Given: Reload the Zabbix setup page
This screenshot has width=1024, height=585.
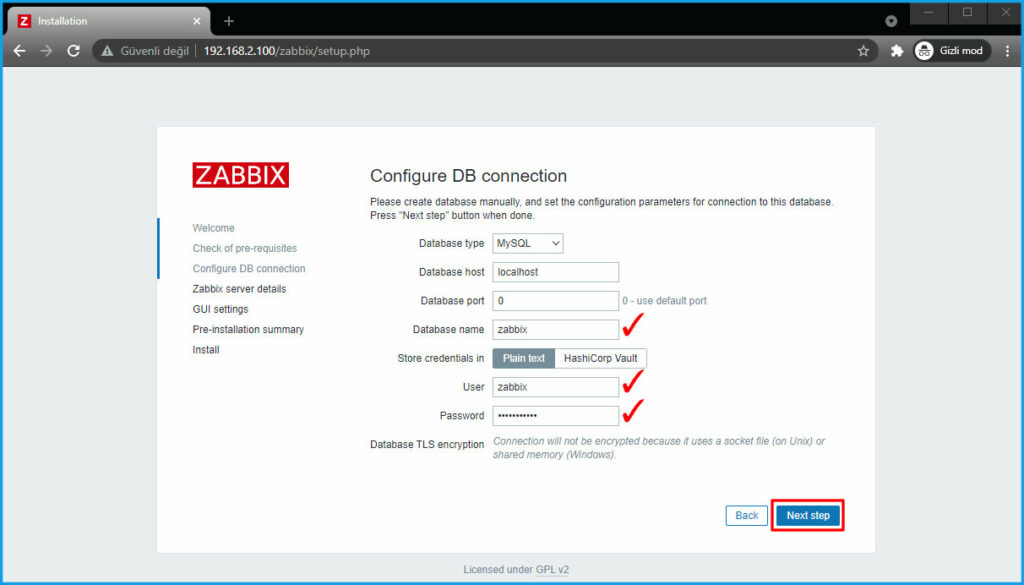Looking at the screenshot, I should click(x=73, y=51).
